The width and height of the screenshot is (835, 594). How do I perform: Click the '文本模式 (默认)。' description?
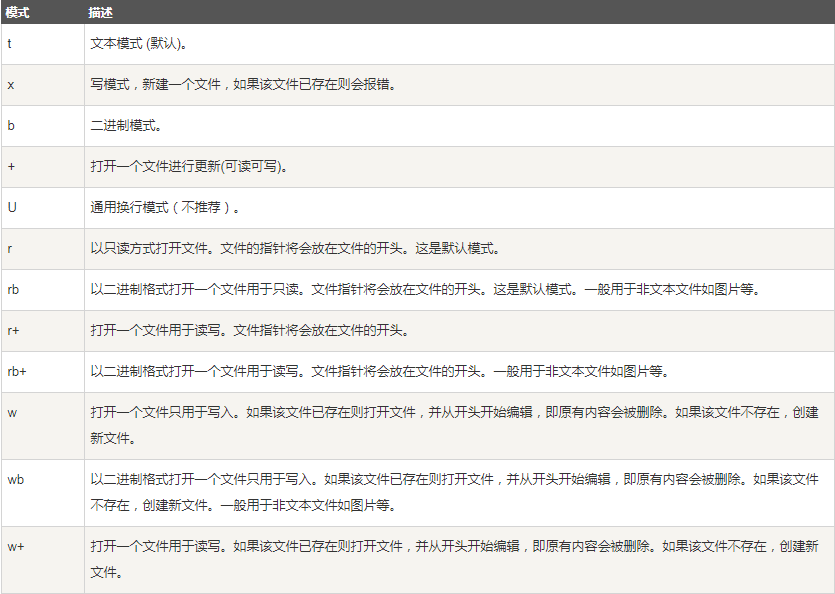pyautogui.click(x=140, y=44)
